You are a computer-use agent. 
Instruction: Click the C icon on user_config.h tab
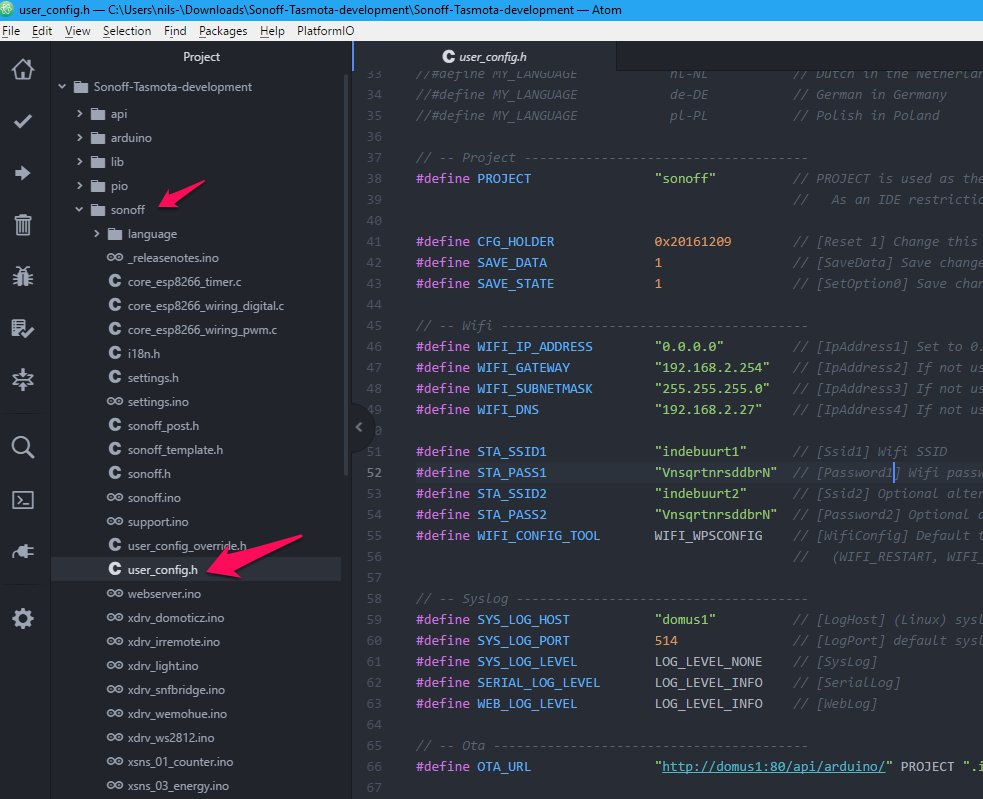click(x=449, y=56)
